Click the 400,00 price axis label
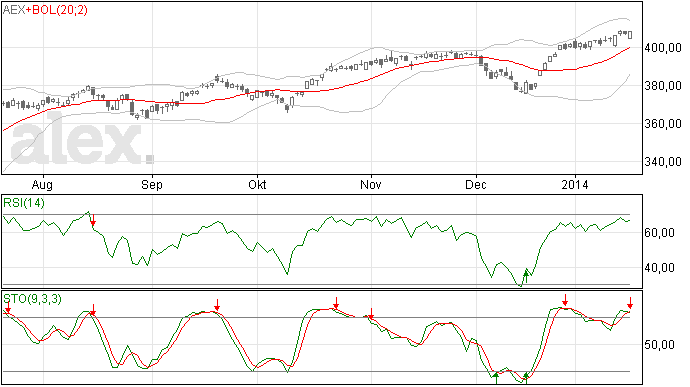This screenshot has height=387, width=690. click(x=663, y=48)
